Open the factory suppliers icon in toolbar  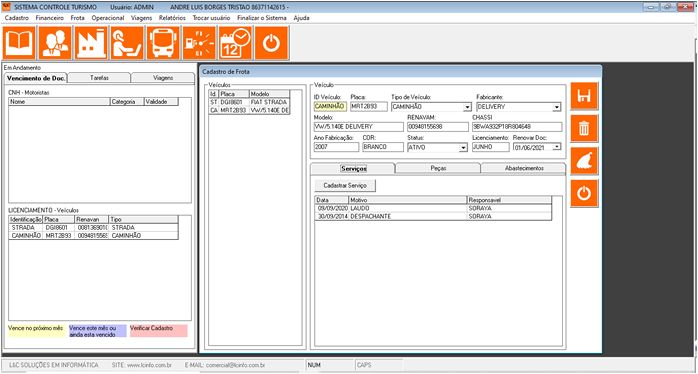click(91, 43)
